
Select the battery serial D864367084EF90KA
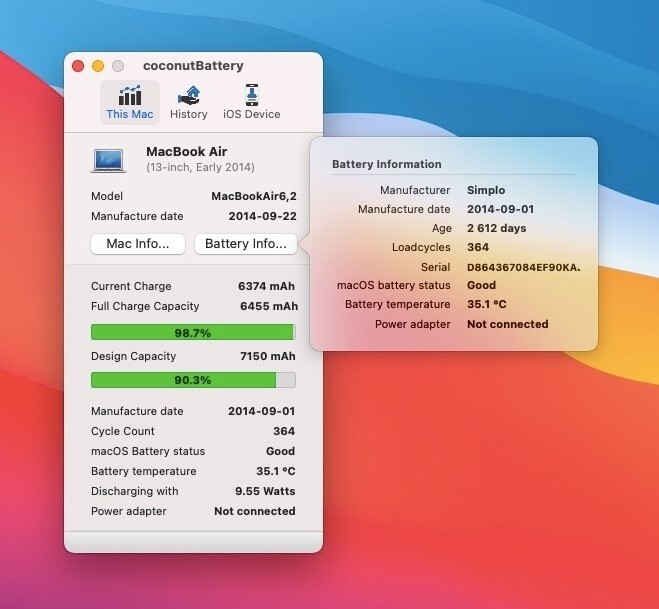point(524,267)
